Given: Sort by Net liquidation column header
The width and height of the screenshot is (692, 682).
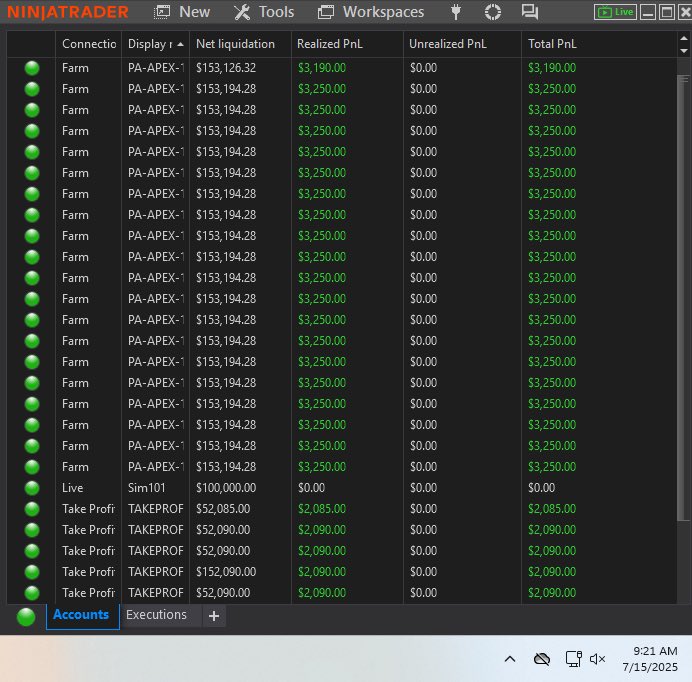Looking at the screenshot, I should click(x=240, y=44).
